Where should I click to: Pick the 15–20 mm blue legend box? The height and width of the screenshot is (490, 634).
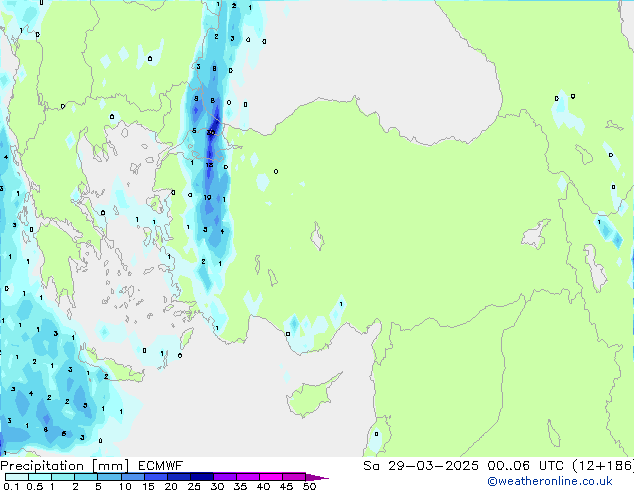pyautogui.click(x=155, y=477)
